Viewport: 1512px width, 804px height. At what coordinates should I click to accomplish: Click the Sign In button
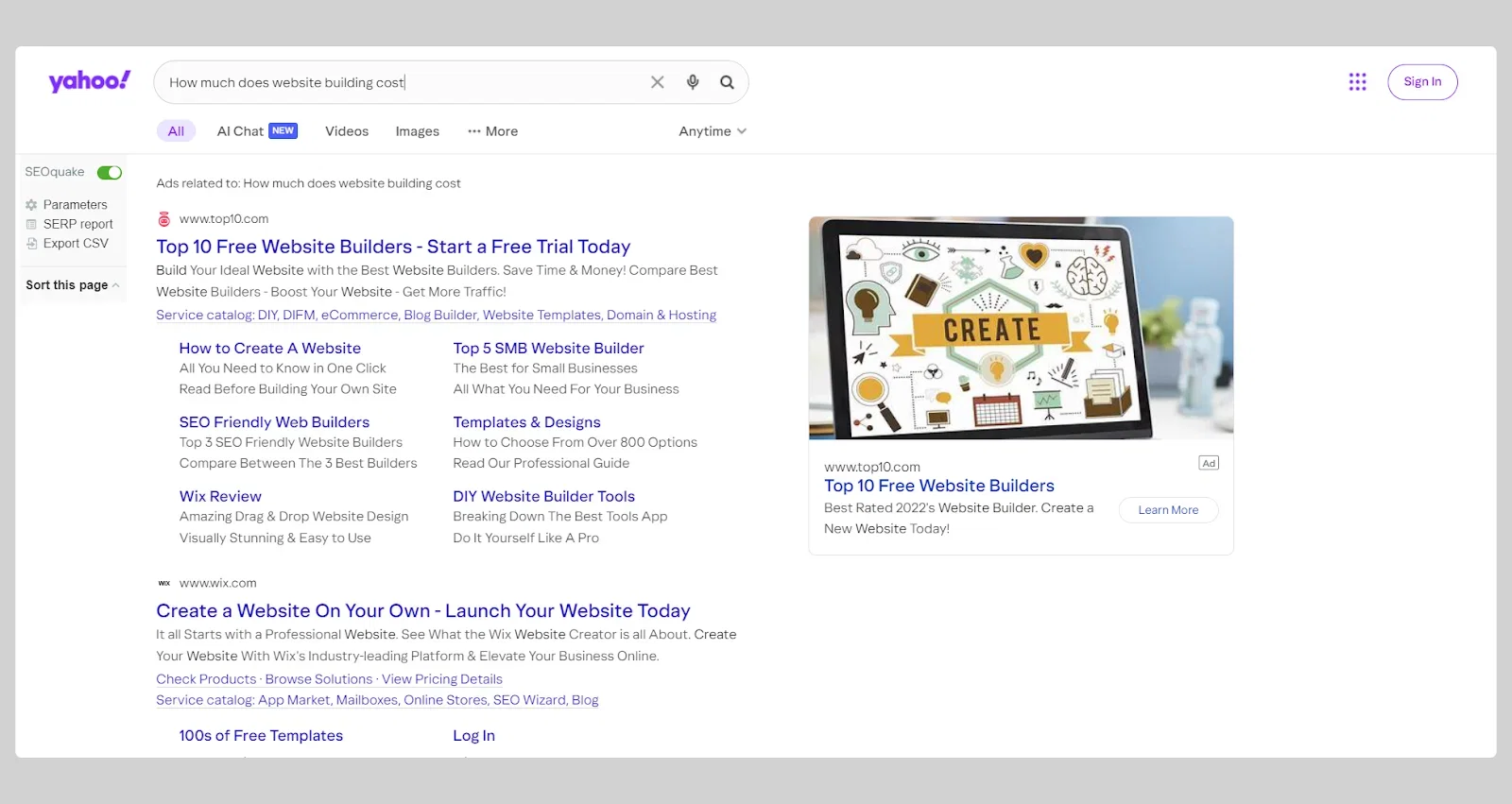1422,82
